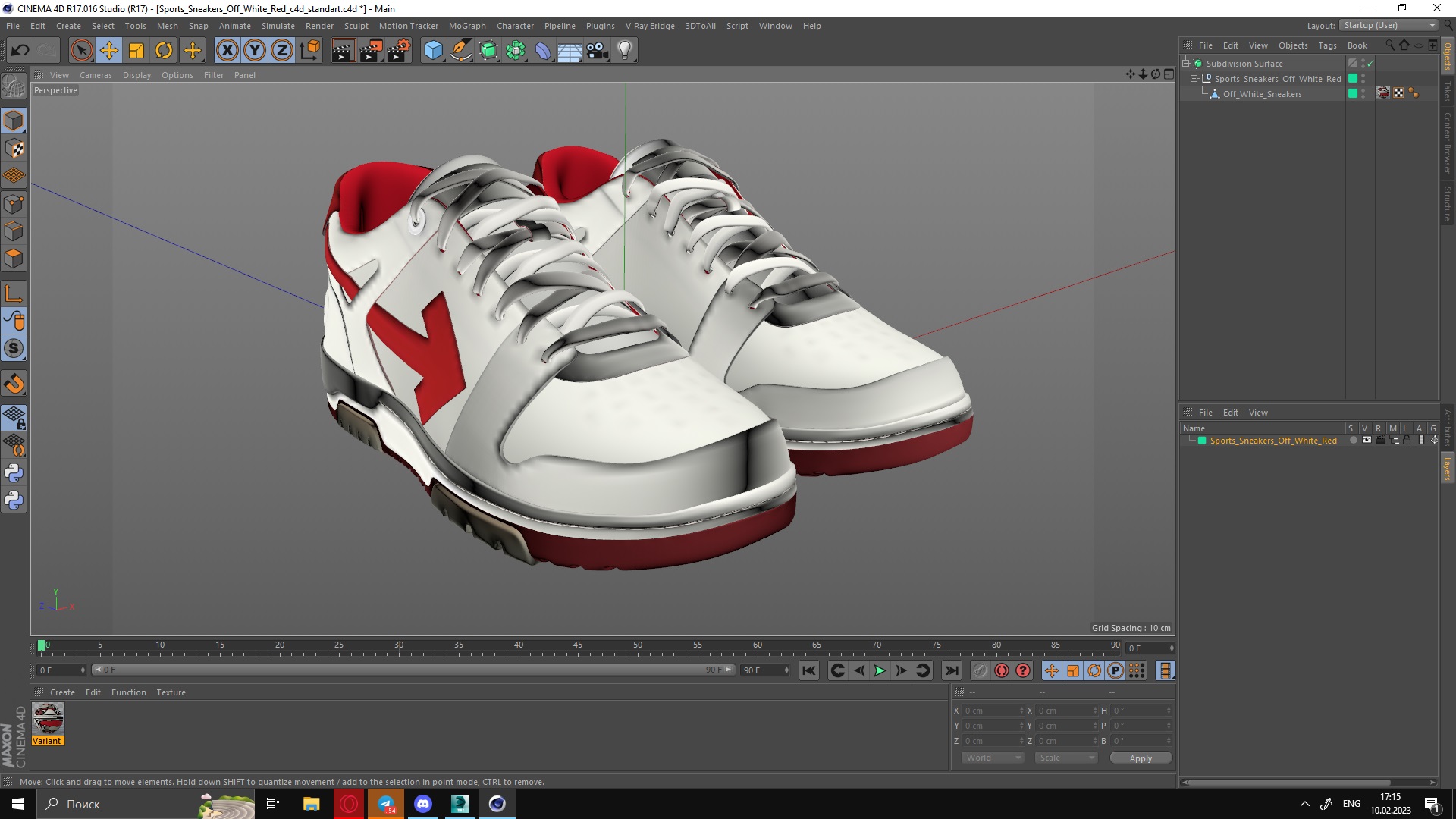
Task: Click Render View clapperboard icon
Action: coord(343,51)
